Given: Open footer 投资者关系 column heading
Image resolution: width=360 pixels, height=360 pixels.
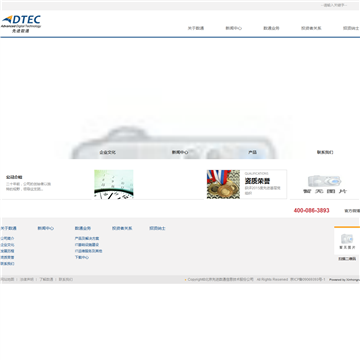Looking at the screenshot, I should pyautogui.click(x=122, y=229).
